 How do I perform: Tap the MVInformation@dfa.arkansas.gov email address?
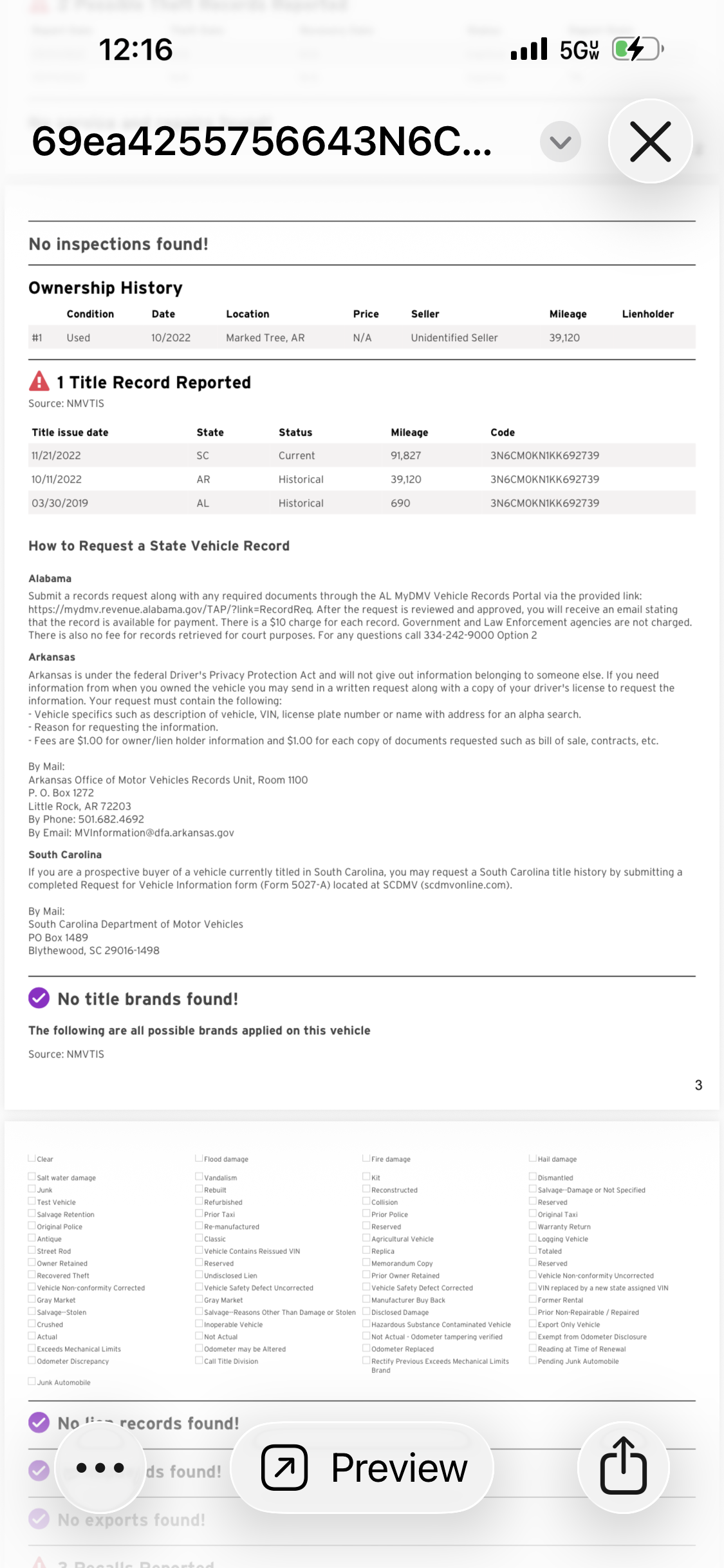[154, 832]
